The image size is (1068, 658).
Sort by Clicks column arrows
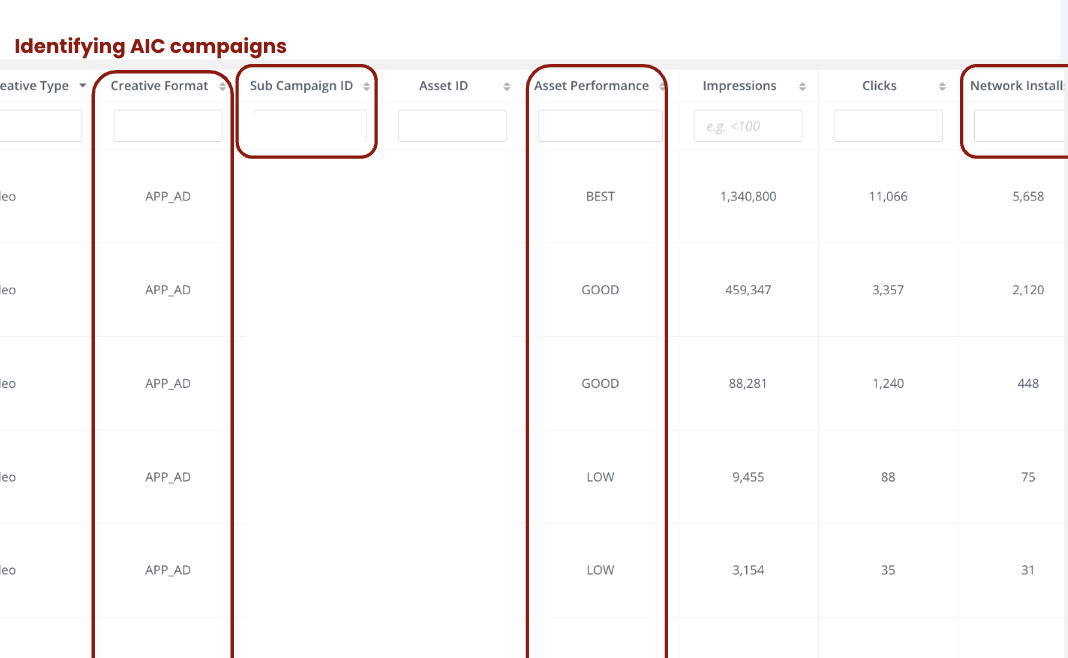[942, 87]
